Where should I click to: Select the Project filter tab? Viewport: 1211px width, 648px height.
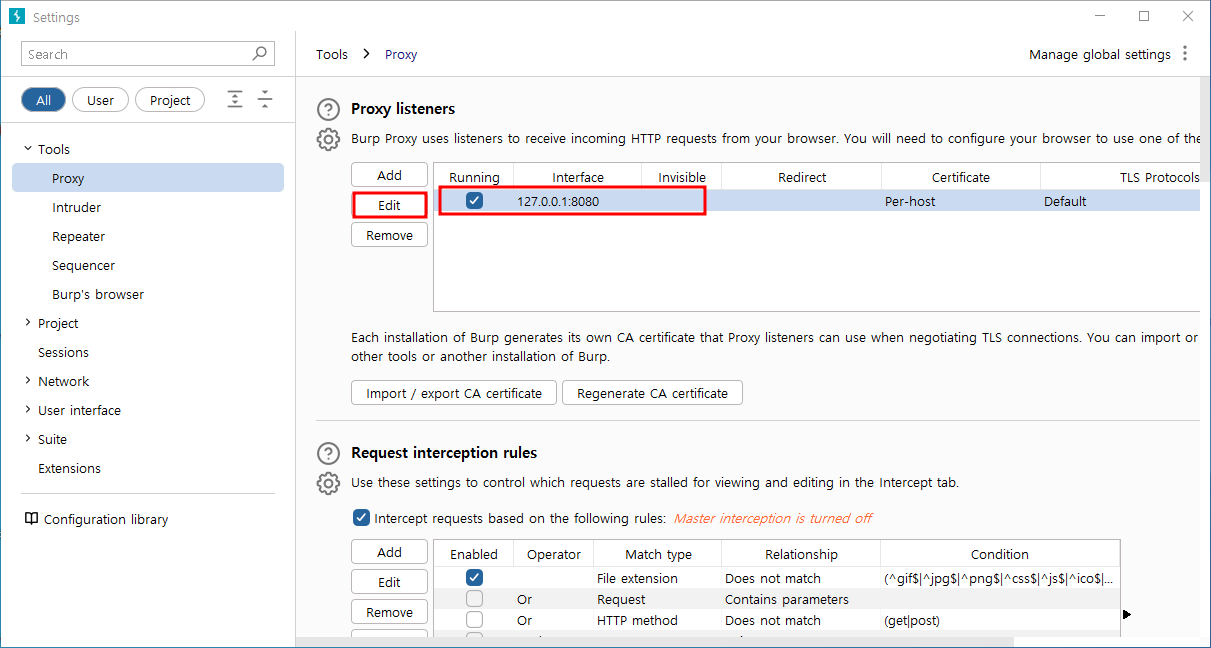(170, 100)
